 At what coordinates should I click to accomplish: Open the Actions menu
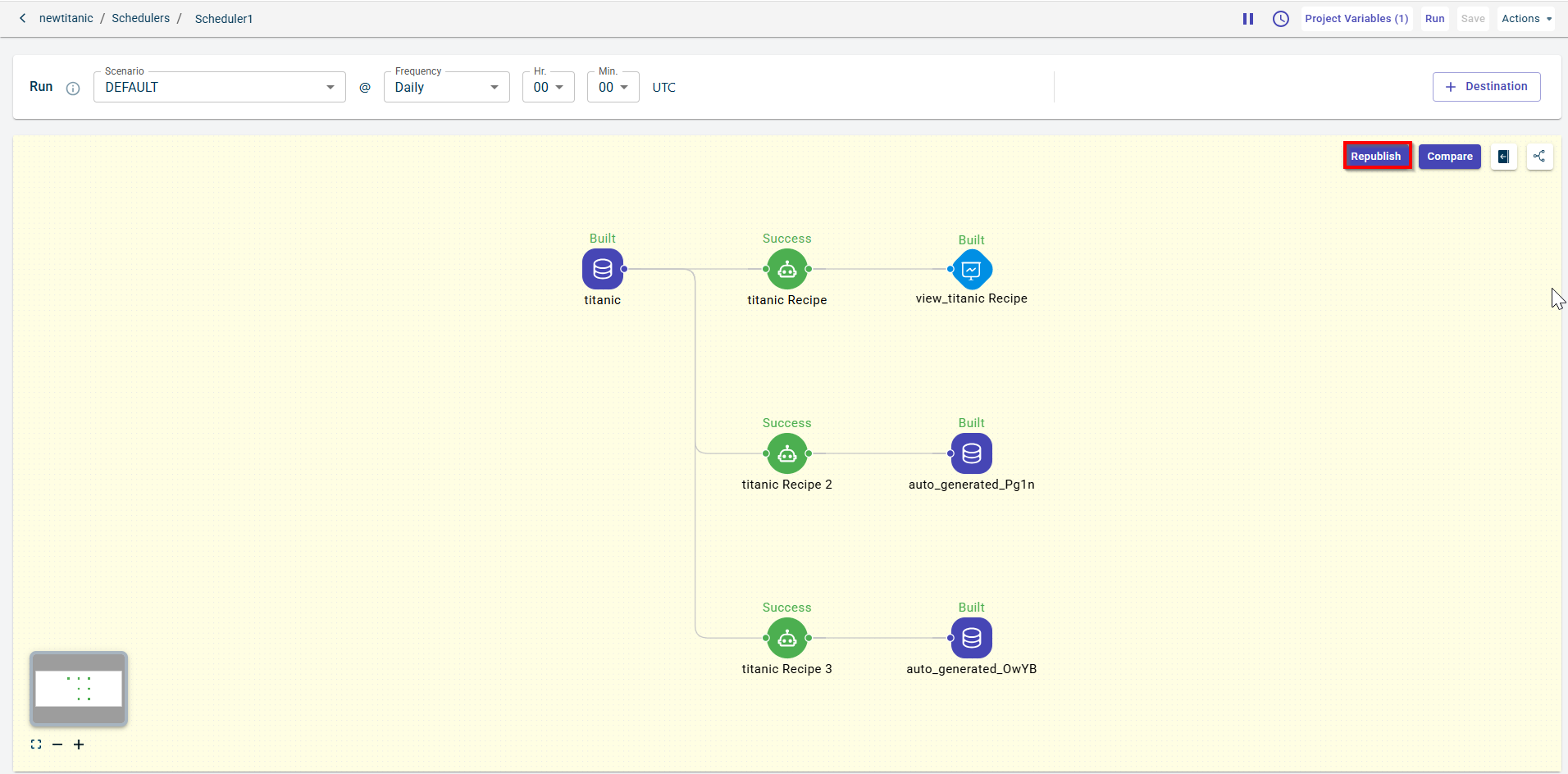(1525, 19)
